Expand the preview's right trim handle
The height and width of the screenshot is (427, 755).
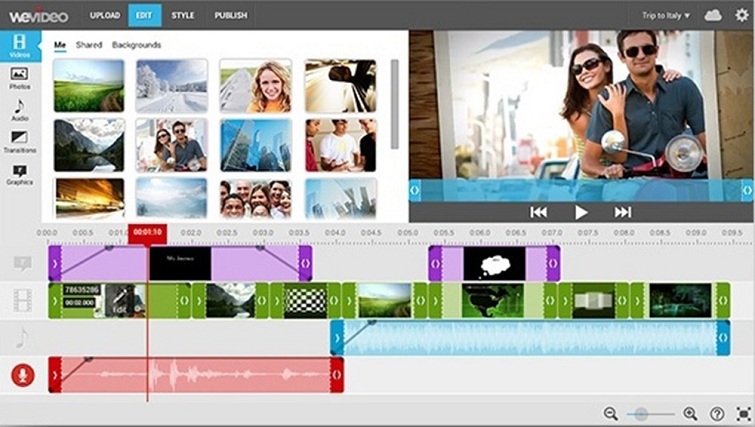(x=747, y=189)
